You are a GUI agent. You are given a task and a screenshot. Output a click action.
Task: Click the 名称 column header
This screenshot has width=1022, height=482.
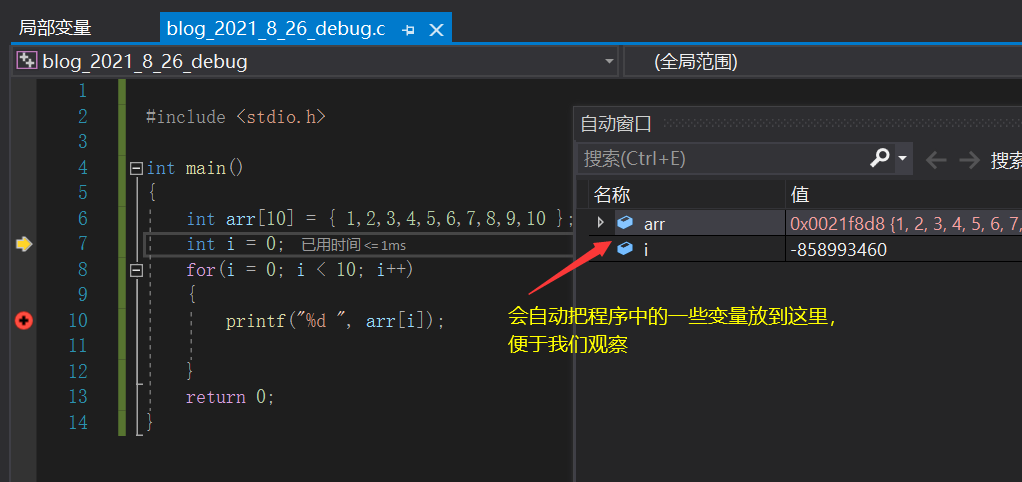[612, 194]
